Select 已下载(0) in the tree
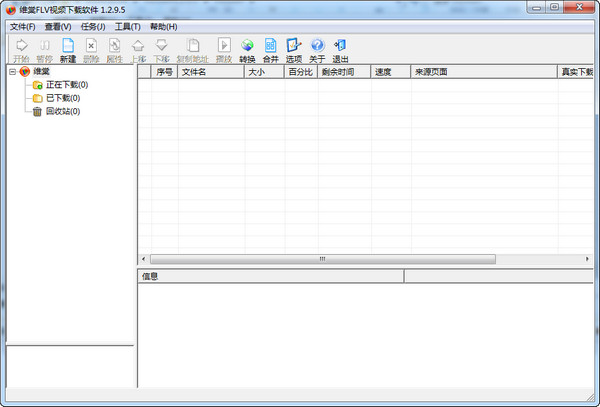The width and height of the screenshot is (600, 407). click(x=63, y=98)
